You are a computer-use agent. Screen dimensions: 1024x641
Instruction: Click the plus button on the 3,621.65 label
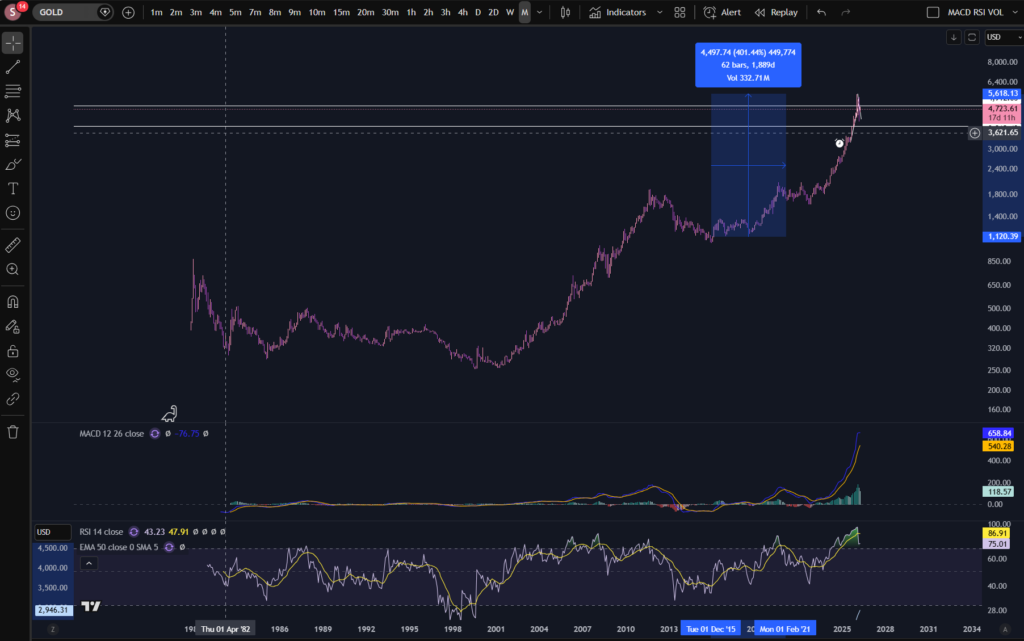[x=974, y=133]
